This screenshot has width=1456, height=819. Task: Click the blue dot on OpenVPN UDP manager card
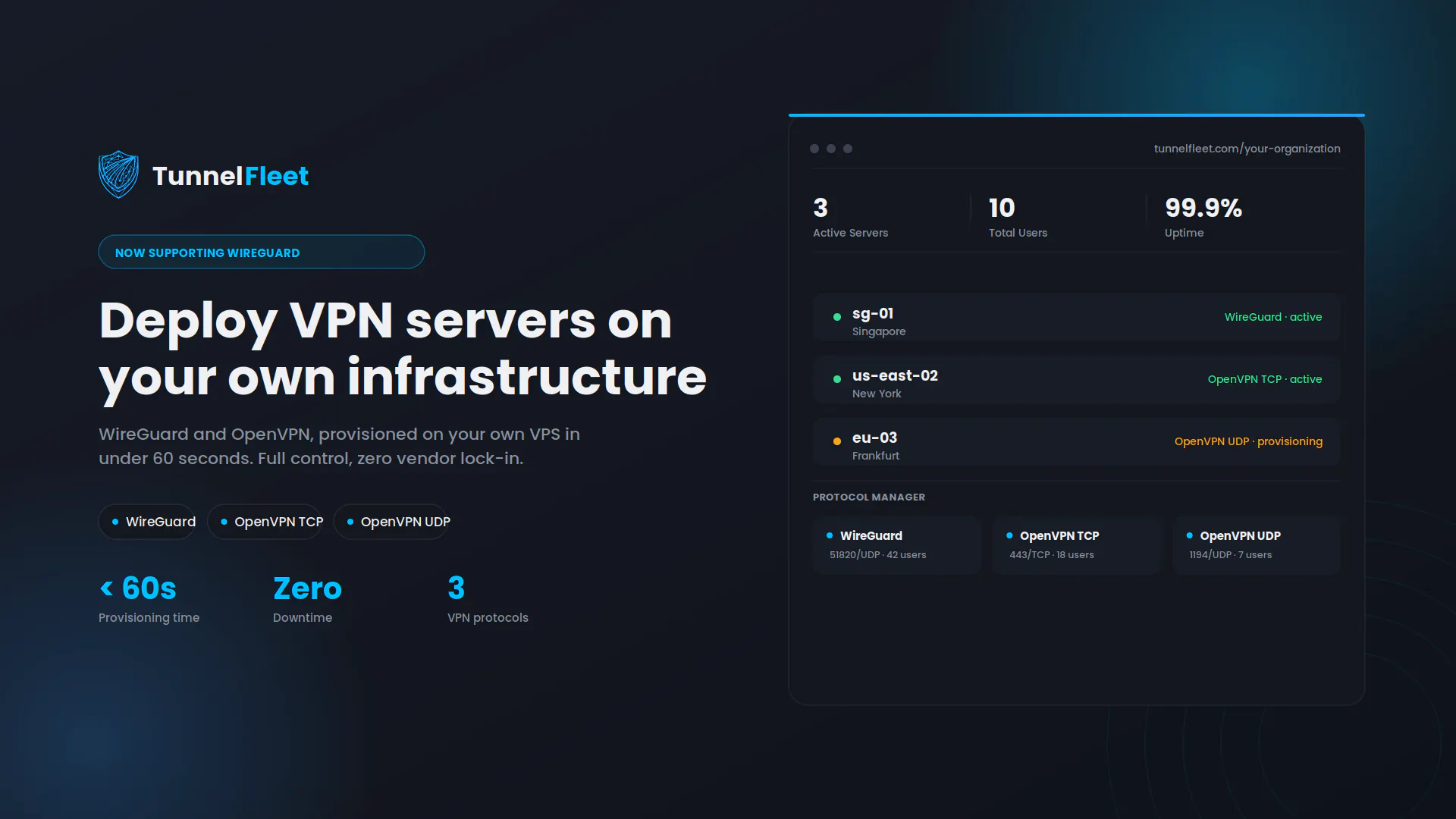tap(1189, 535)
